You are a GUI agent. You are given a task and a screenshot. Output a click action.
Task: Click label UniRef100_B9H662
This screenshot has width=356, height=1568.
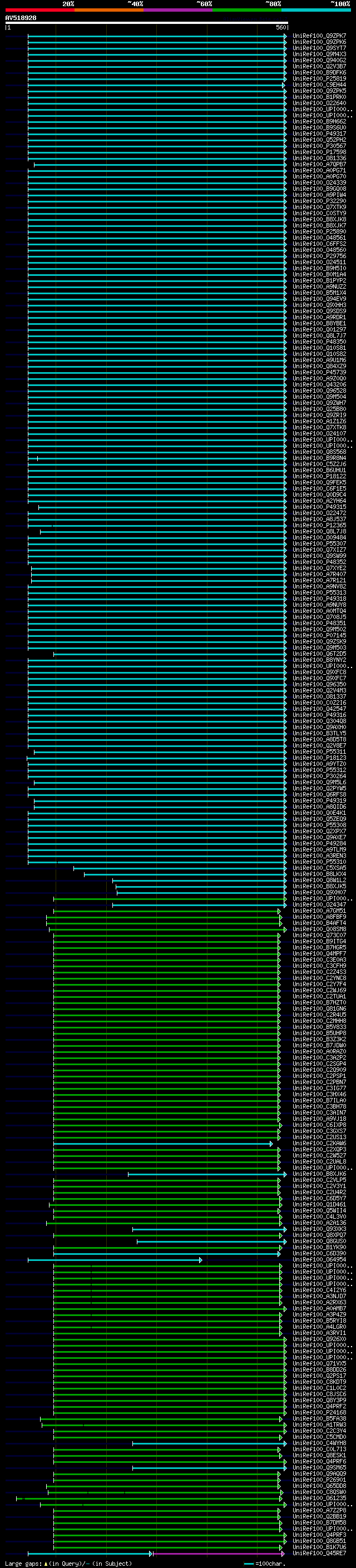[319, 122]
